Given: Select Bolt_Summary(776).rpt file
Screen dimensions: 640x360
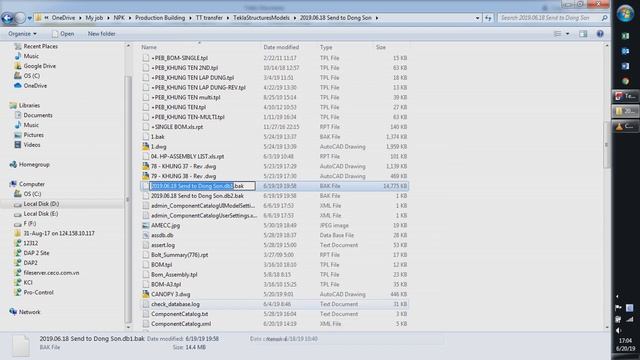Looking at the screenshot, I should (180, 255).
